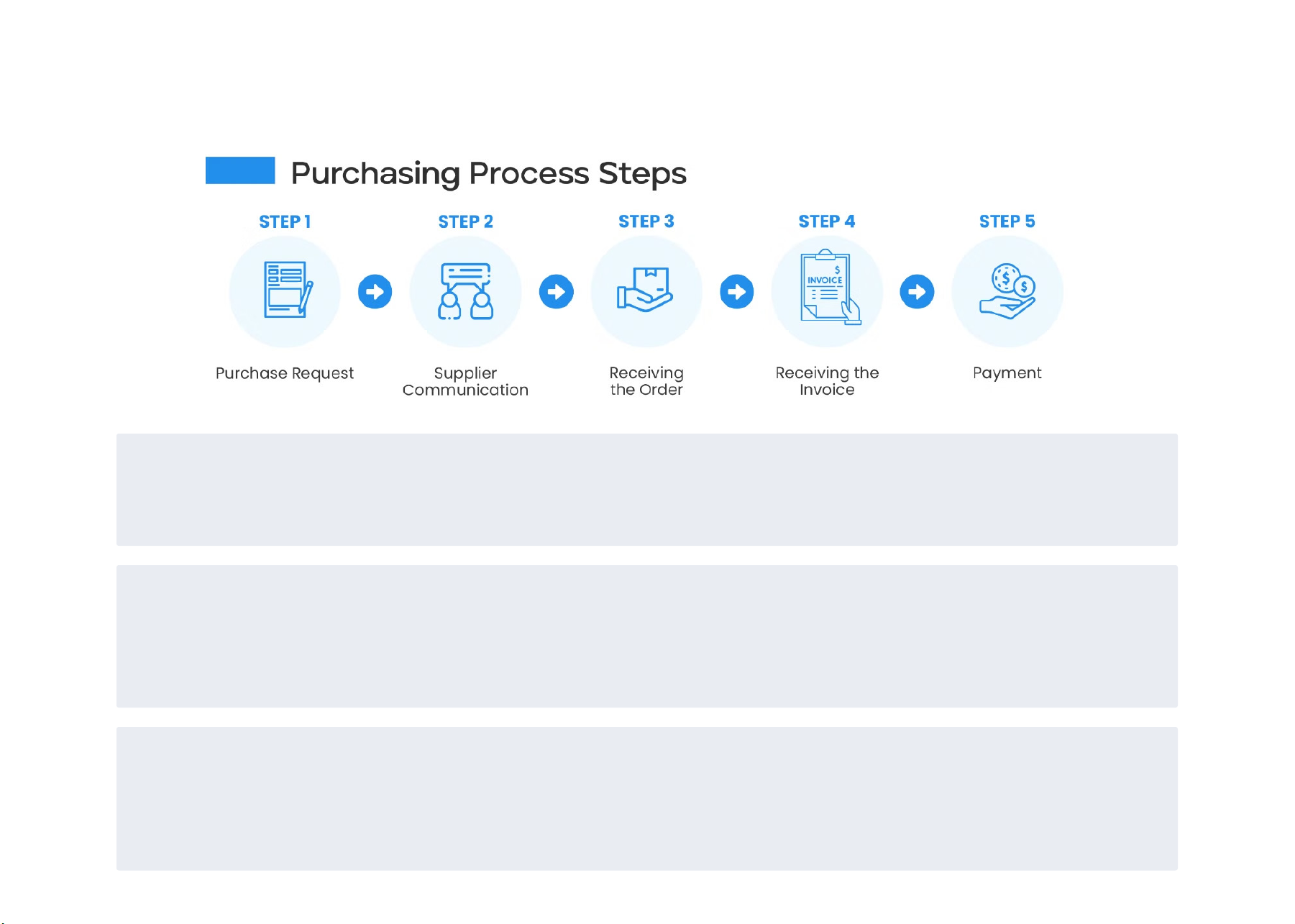Click the first gray content box

click(x=646, y=489)
